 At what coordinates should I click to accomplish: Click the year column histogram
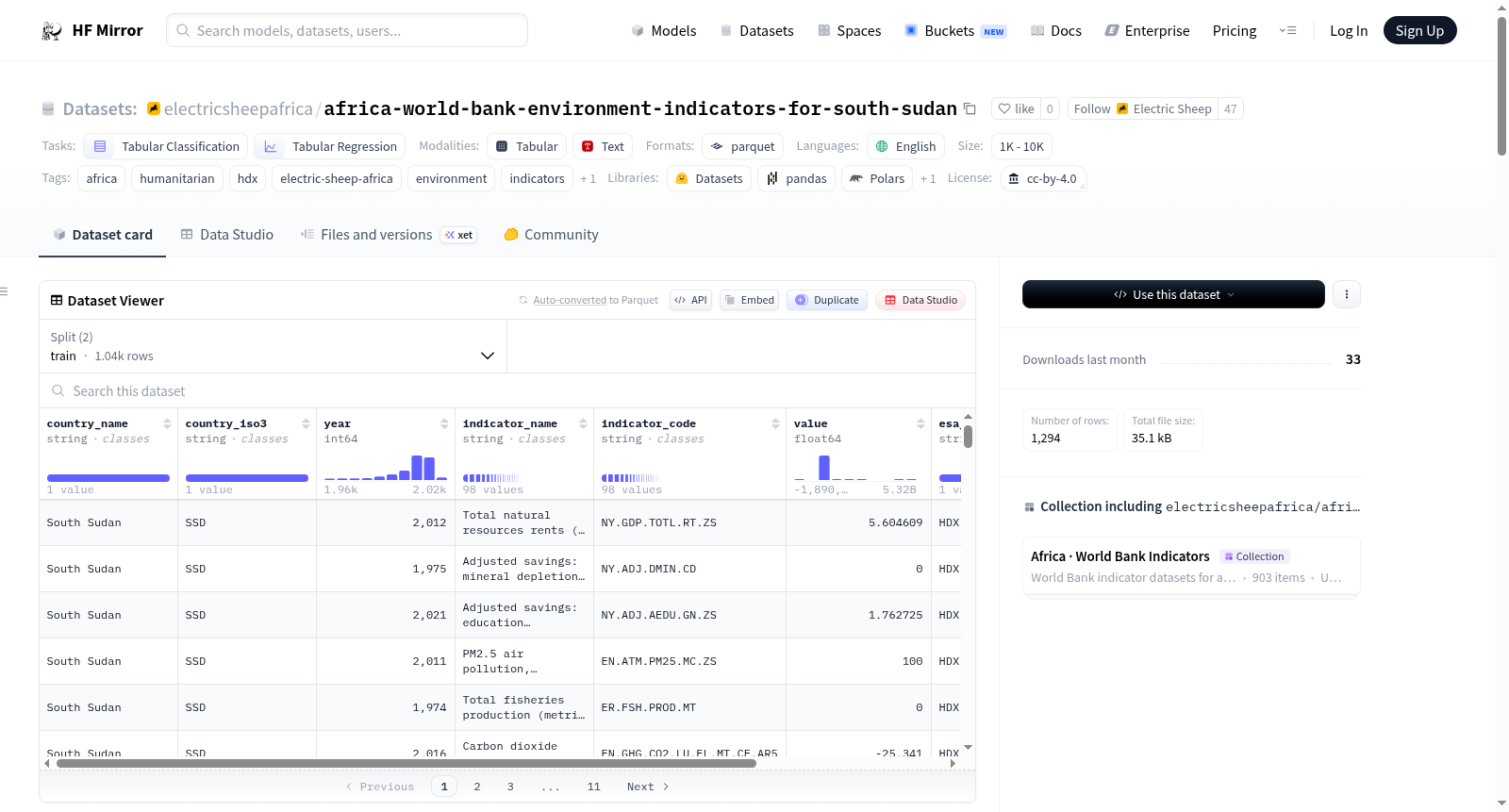[x=385, y=467]
